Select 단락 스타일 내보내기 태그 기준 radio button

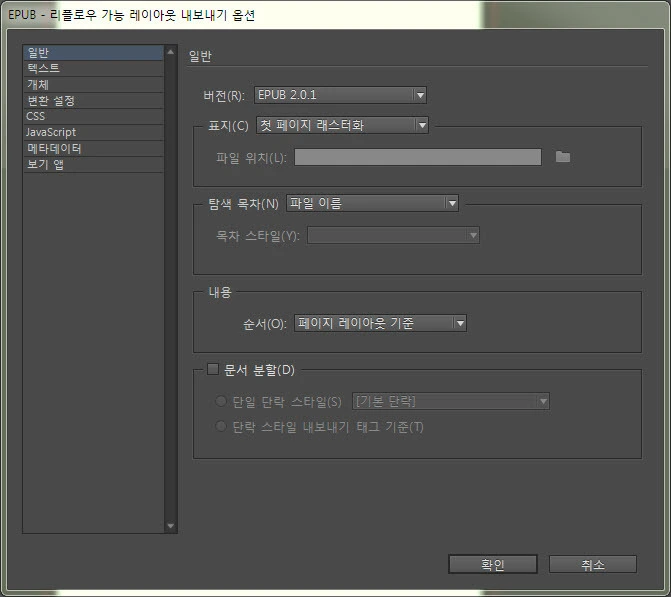pos(221,426)
